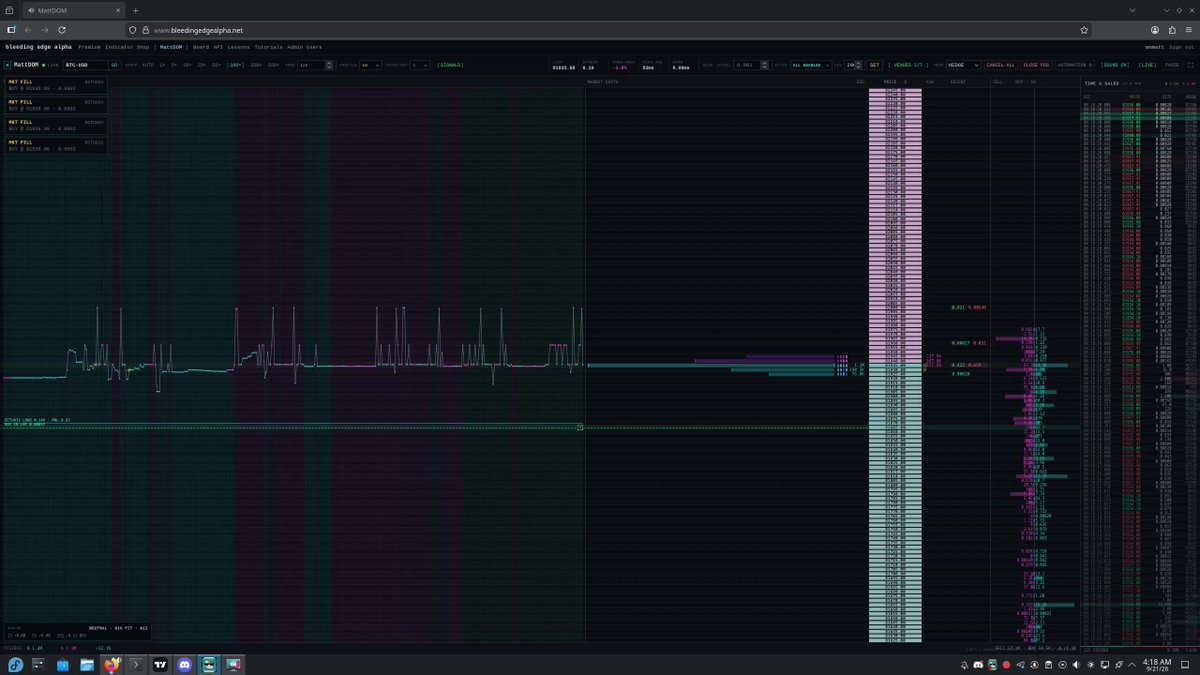
Task: Open the browser account icon
Action: coord(1155,30)
